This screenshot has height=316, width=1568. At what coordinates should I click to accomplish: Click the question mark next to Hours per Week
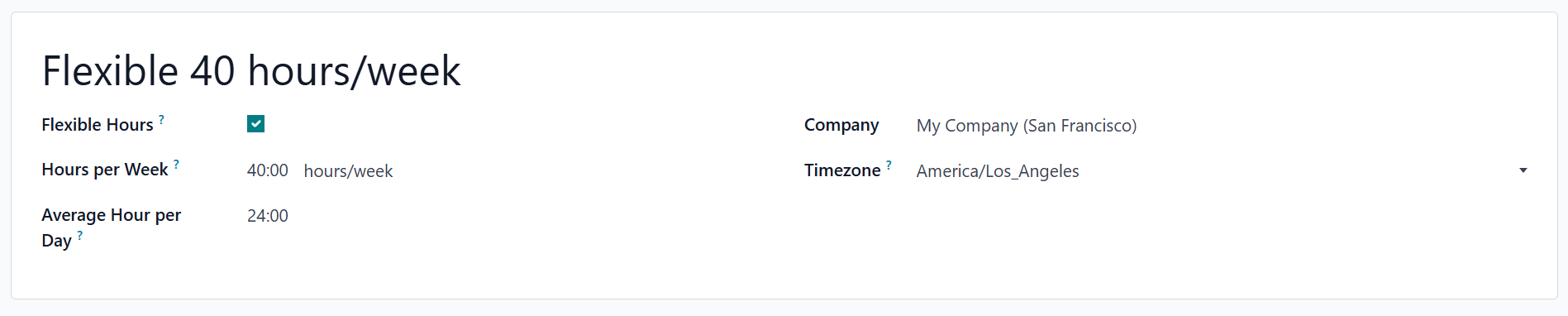[x=176, y=164]
